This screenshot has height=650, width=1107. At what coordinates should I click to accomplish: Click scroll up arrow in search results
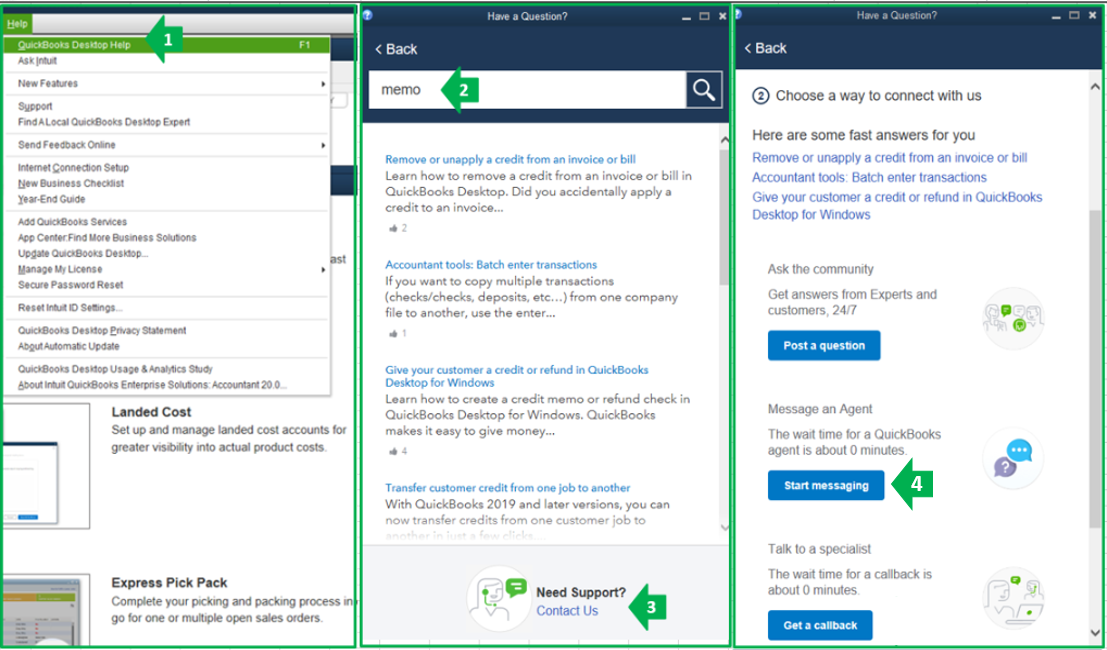point(725,140)
